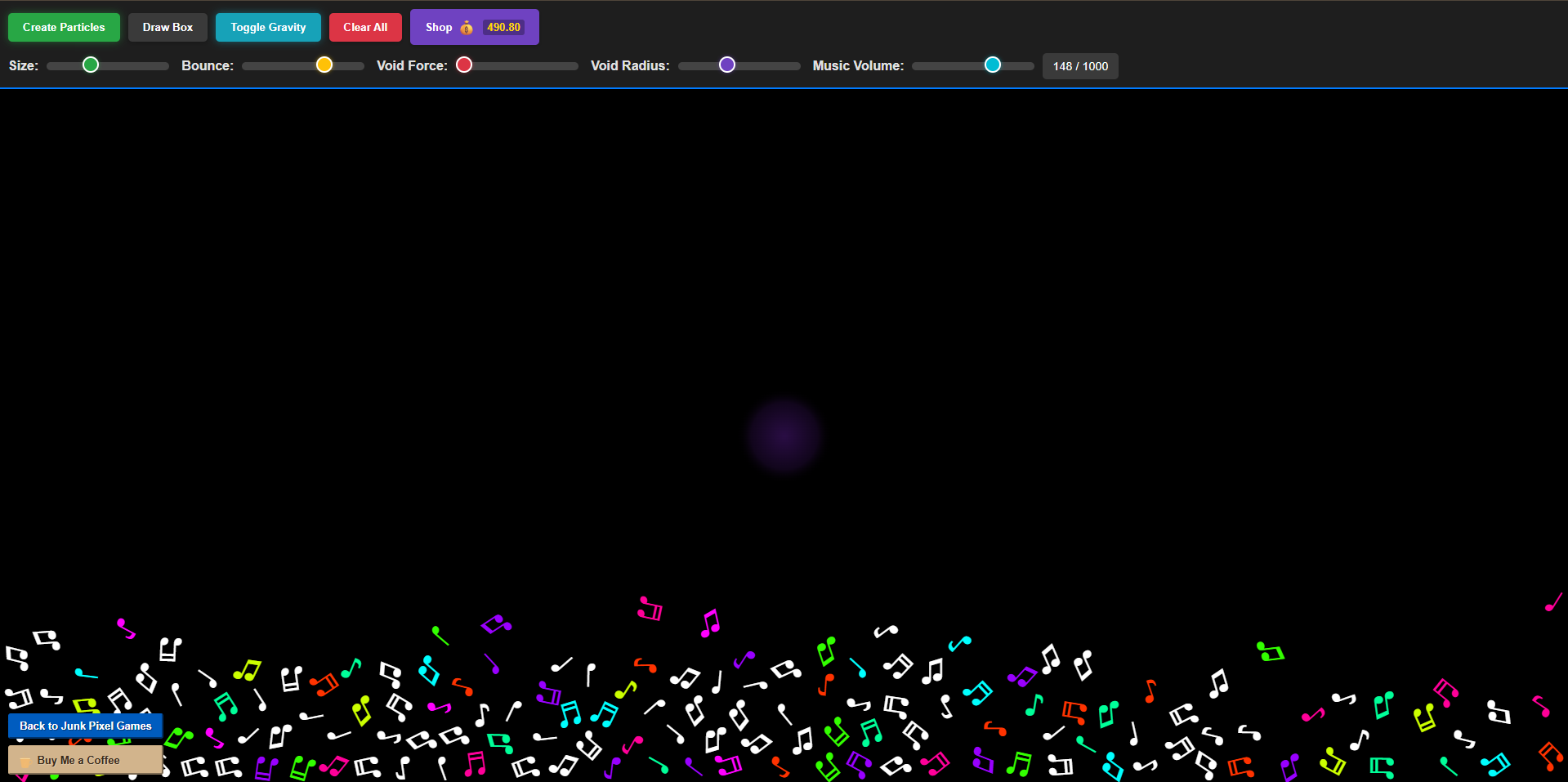Clear all particles with Clear All
This screenshot has width=1568, height=782.
point(365,27)
